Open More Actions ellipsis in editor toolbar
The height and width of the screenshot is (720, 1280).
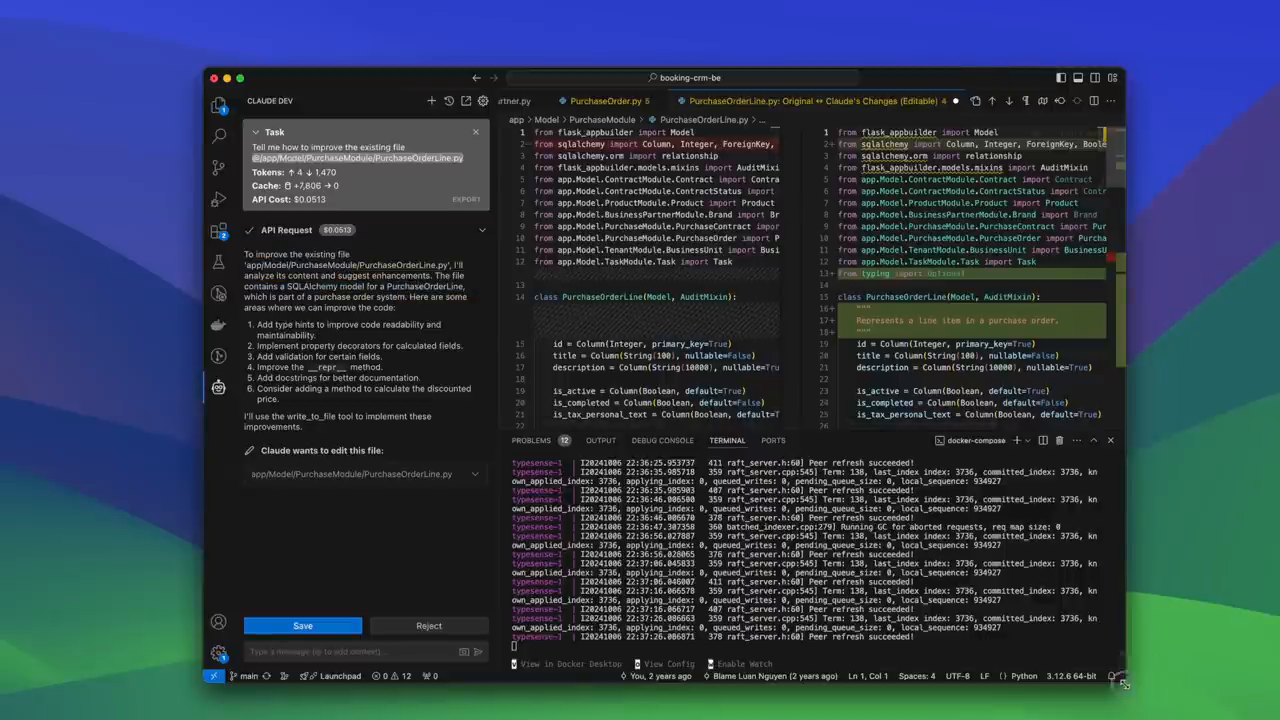[1111, 101]
